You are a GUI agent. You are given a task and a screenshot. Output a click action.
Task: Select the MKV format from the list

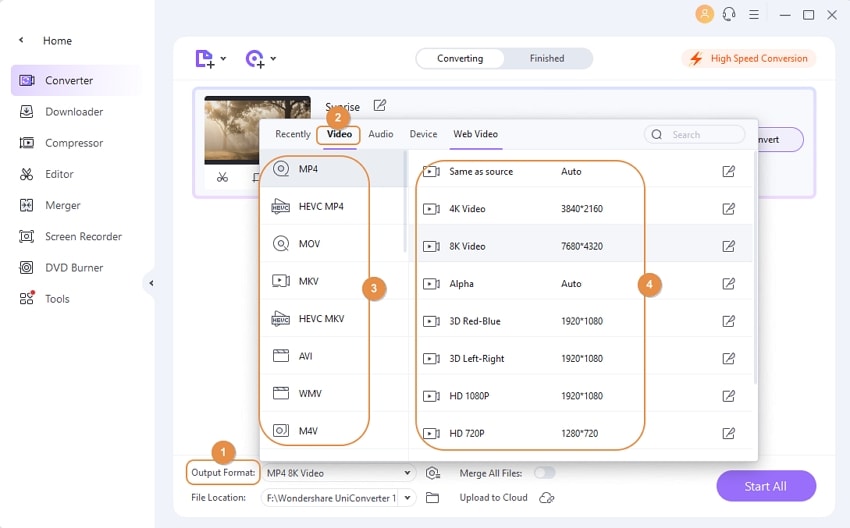[x=309, y=281]
